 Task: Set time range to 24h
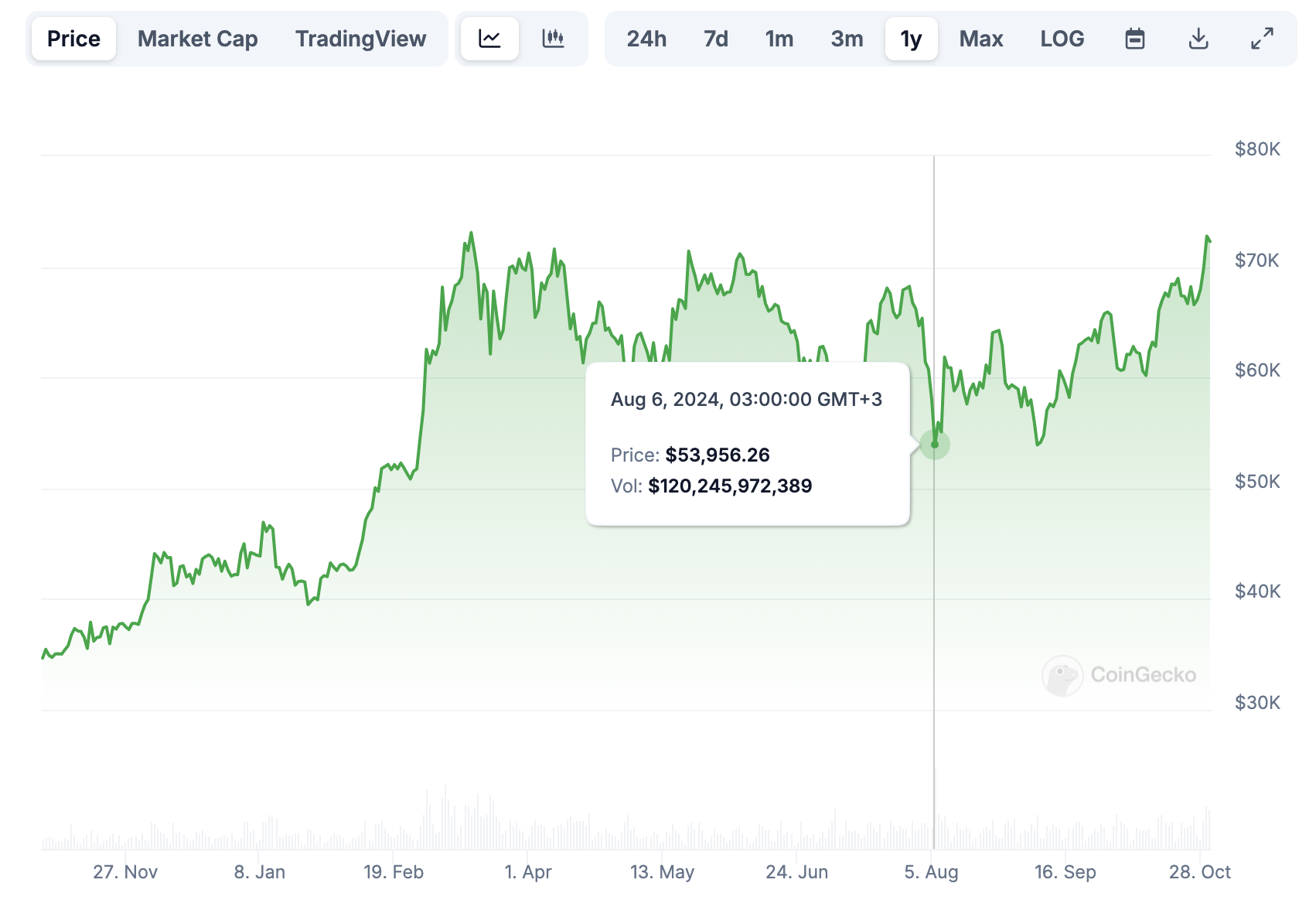646,39
